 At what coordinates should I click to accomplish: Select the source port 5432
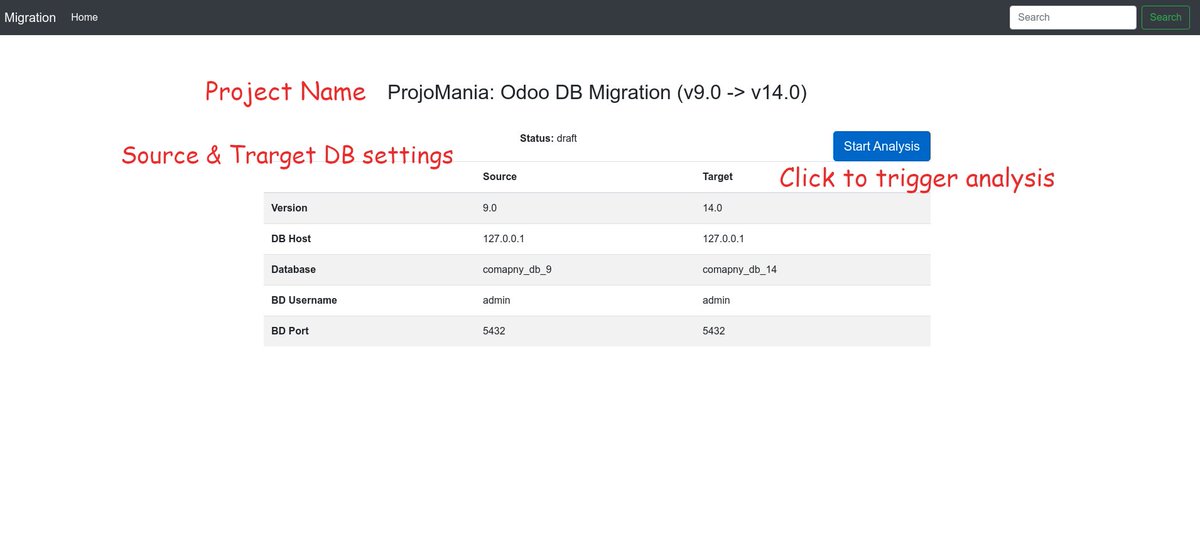(494, 331)
